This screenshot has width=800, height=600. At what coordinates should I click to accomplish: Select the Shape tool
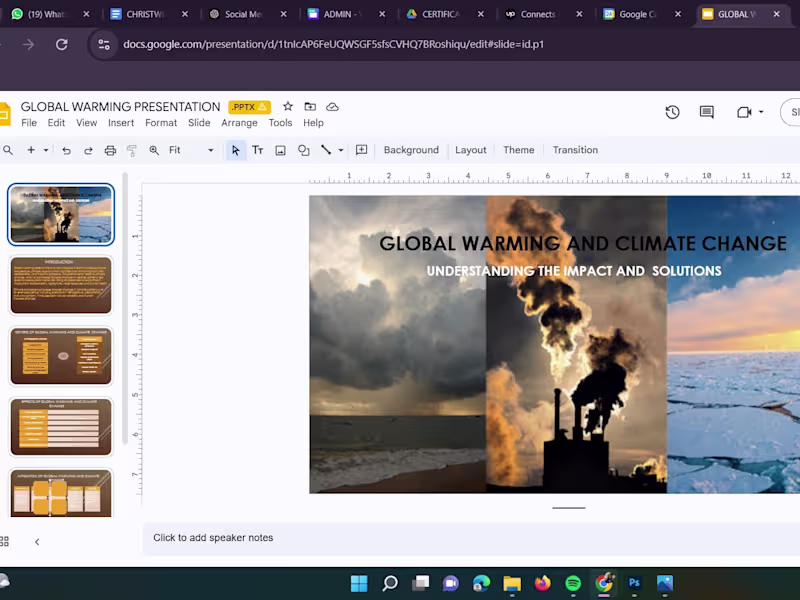303,149
